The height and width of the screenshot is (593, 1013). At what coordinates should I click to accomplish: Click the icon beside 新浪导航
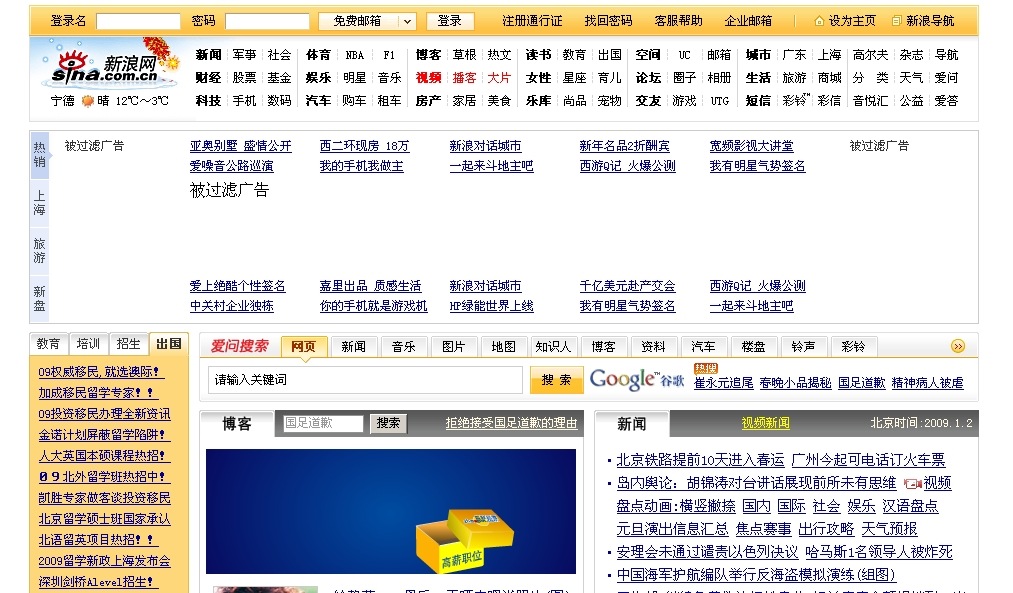pyautogui.click(x=896, y=21)
